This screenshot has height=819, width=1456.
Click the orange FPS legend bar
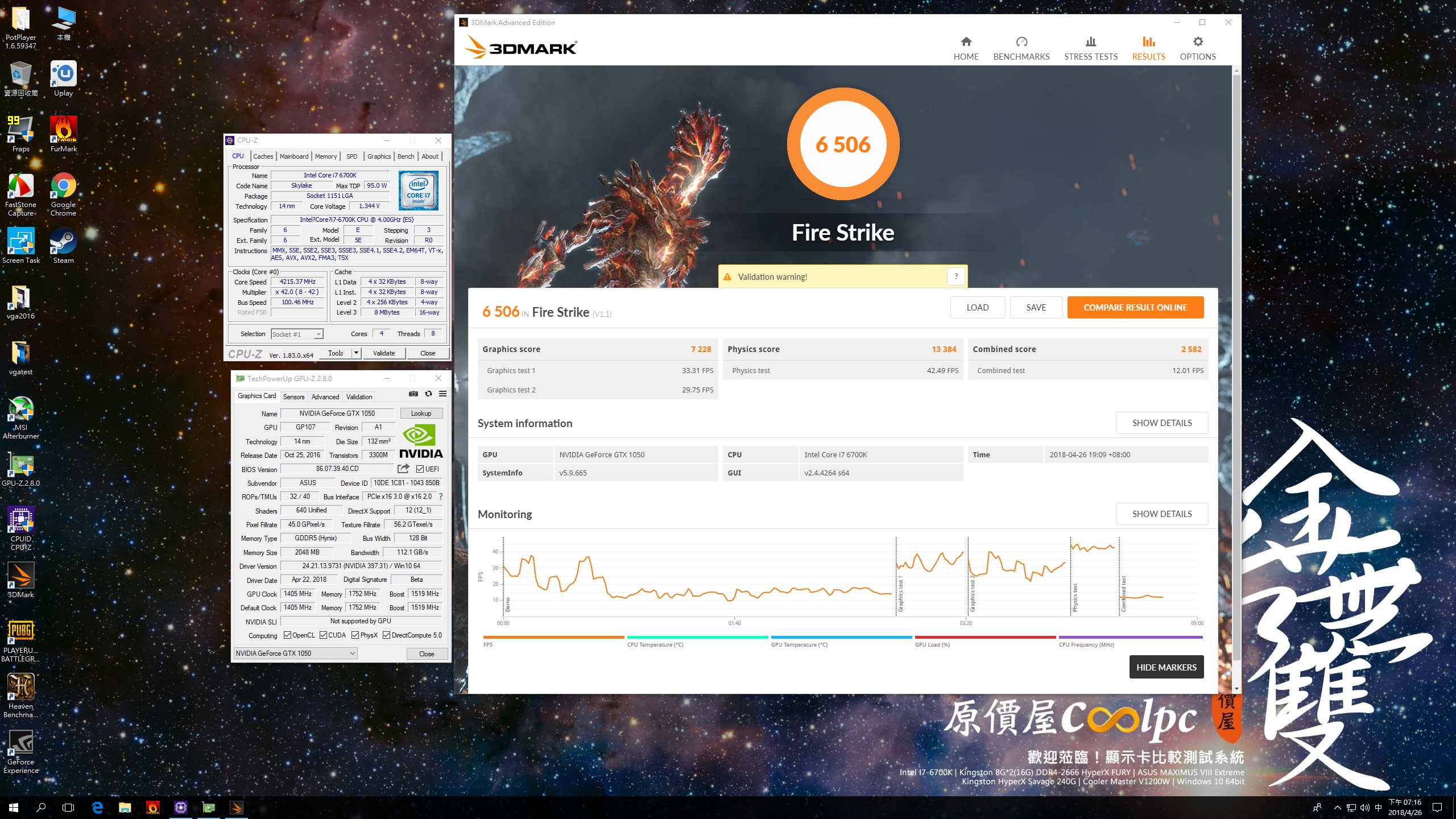[553, 638]
